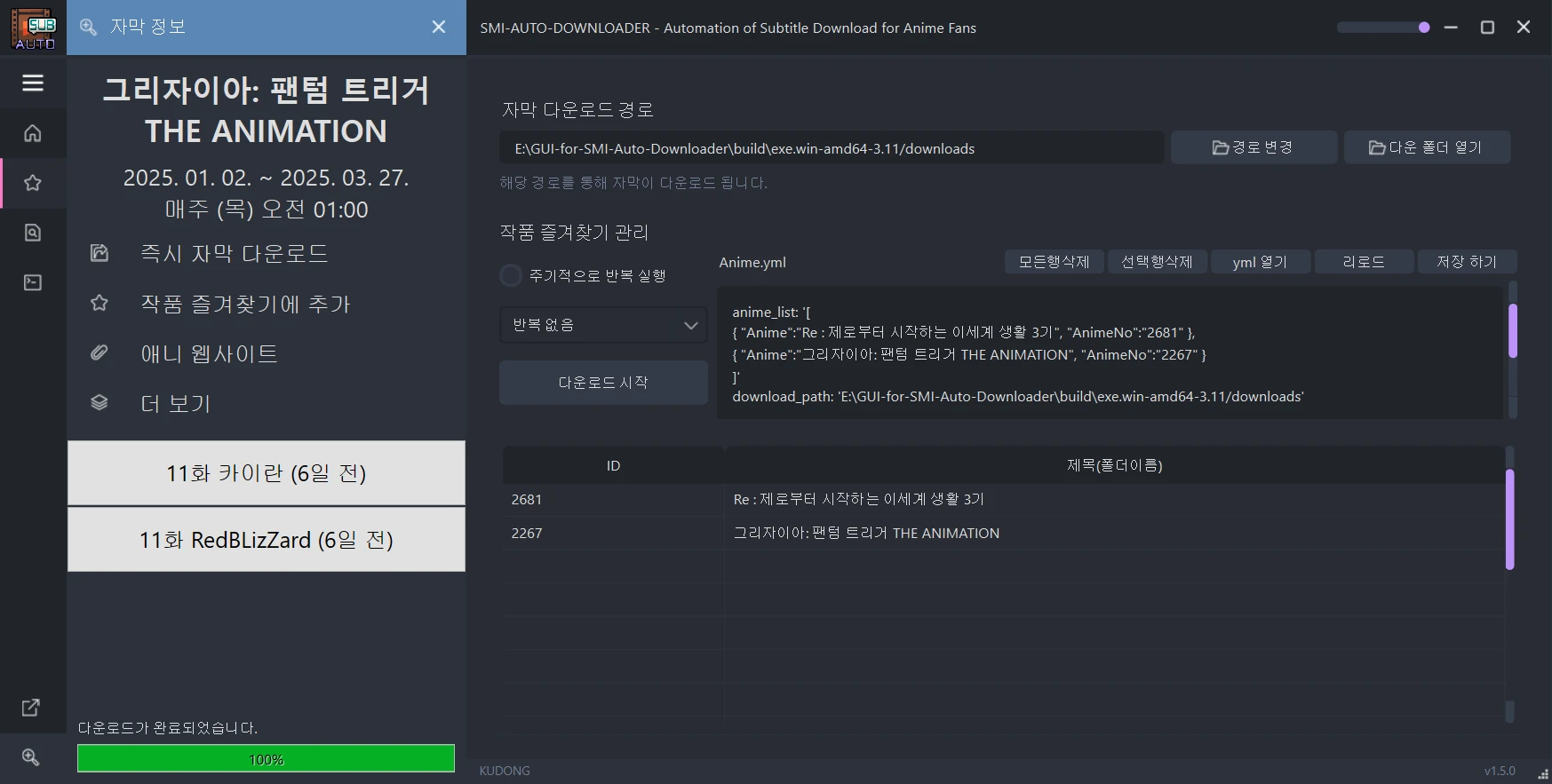Click yml 열기 button

(x=1260, y=262)
